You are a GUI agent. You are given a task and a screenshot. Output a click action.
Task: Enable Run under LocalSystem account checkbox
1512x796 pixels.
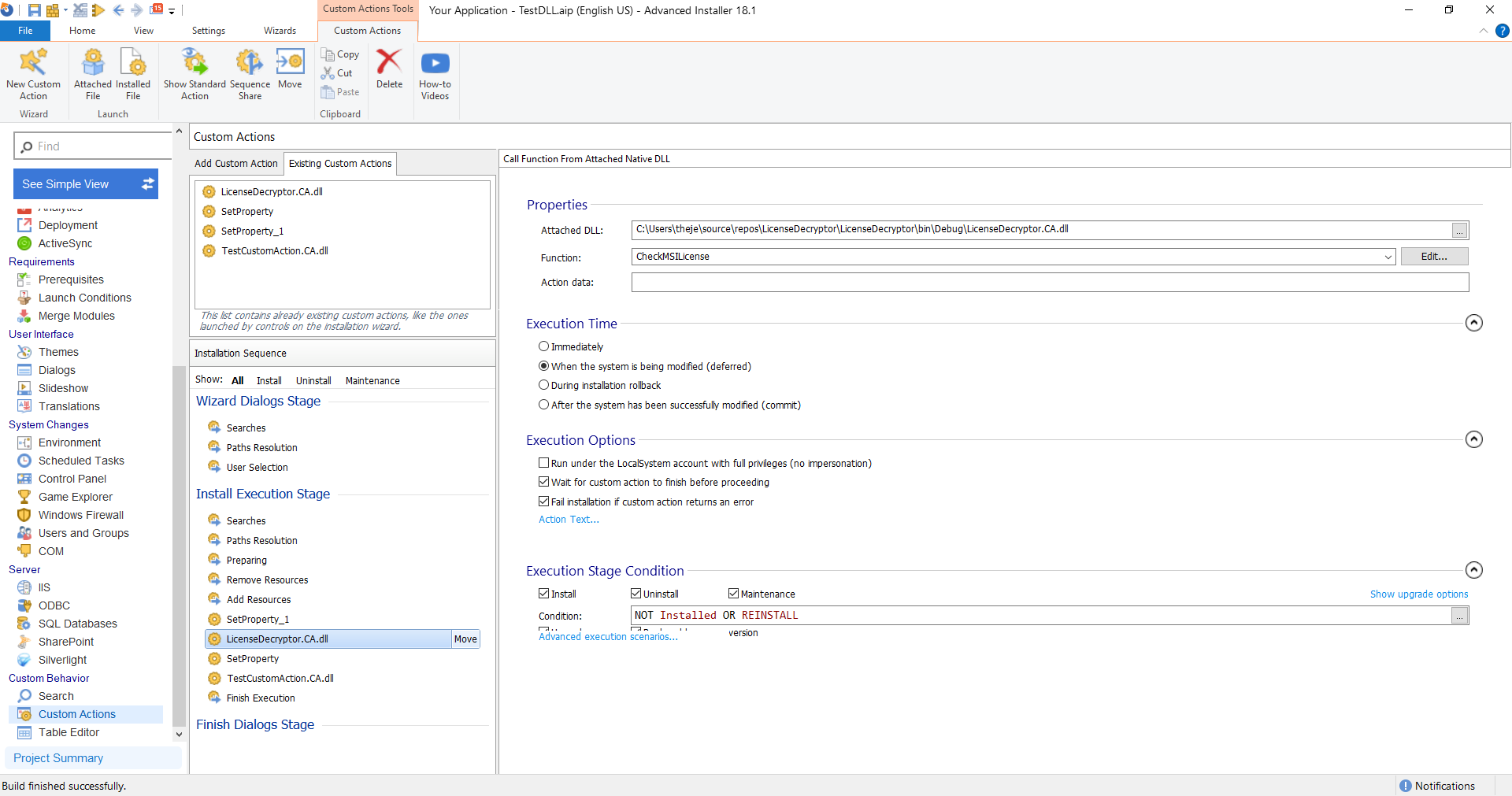(543, 463)
